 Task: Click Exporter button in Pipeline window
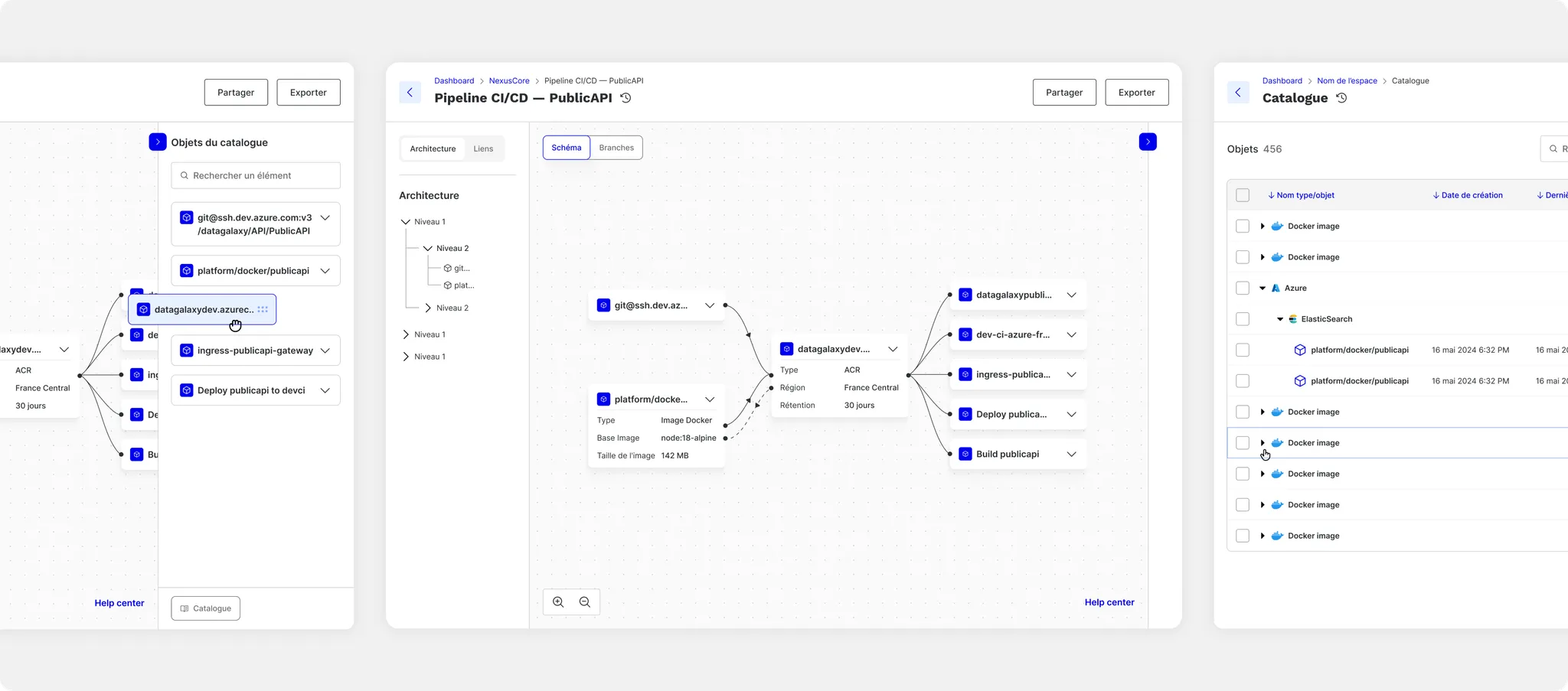point(1137,93)
